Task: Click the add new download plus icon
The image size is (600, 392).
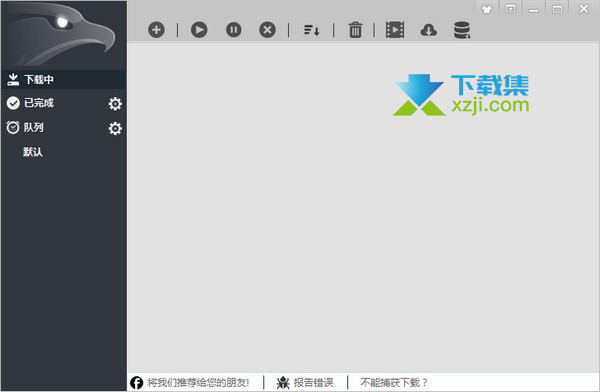Action: (156, 30)
